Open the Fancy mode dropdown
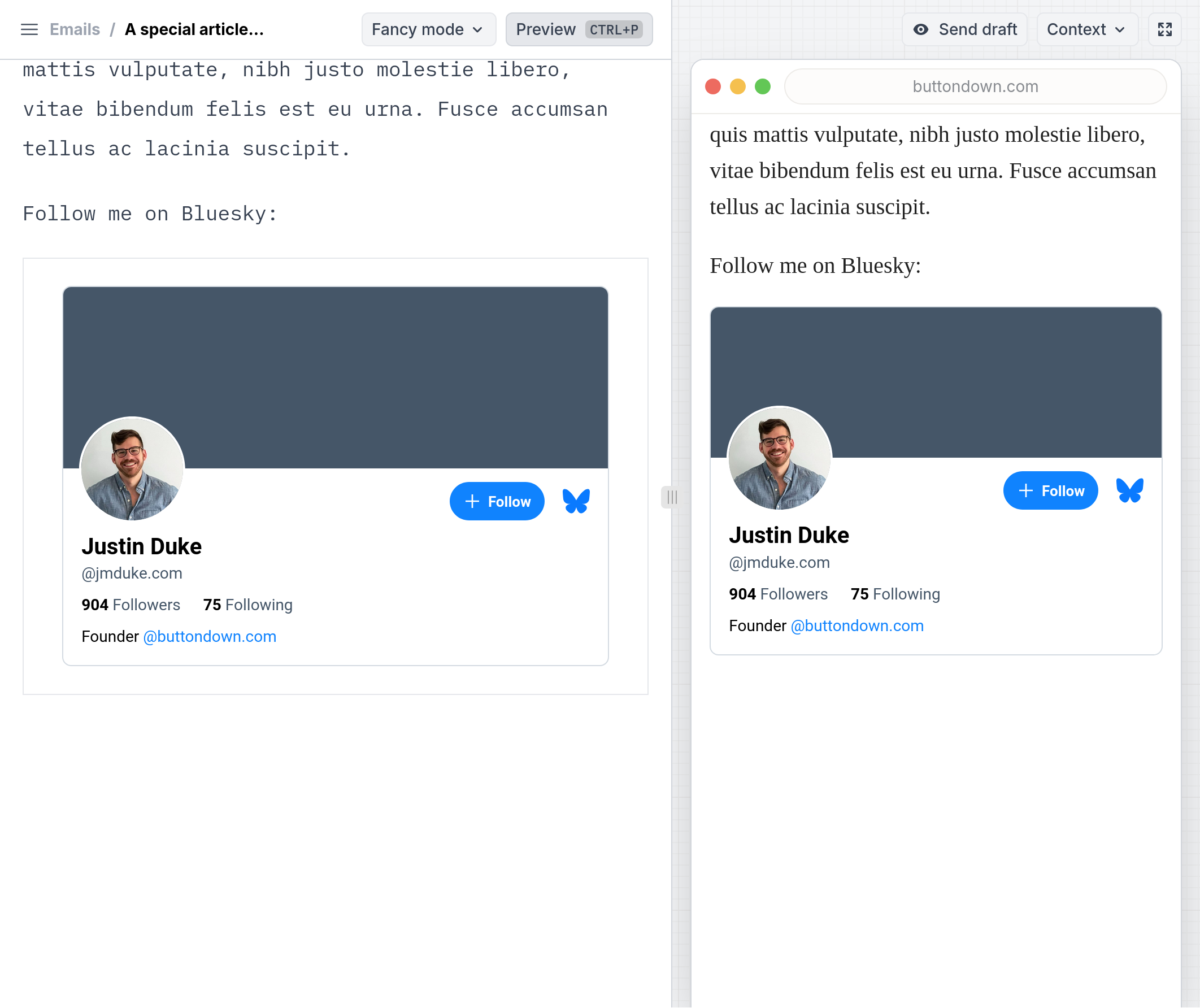Viewport: 1200px width, 1008px height. coord(429,29)
